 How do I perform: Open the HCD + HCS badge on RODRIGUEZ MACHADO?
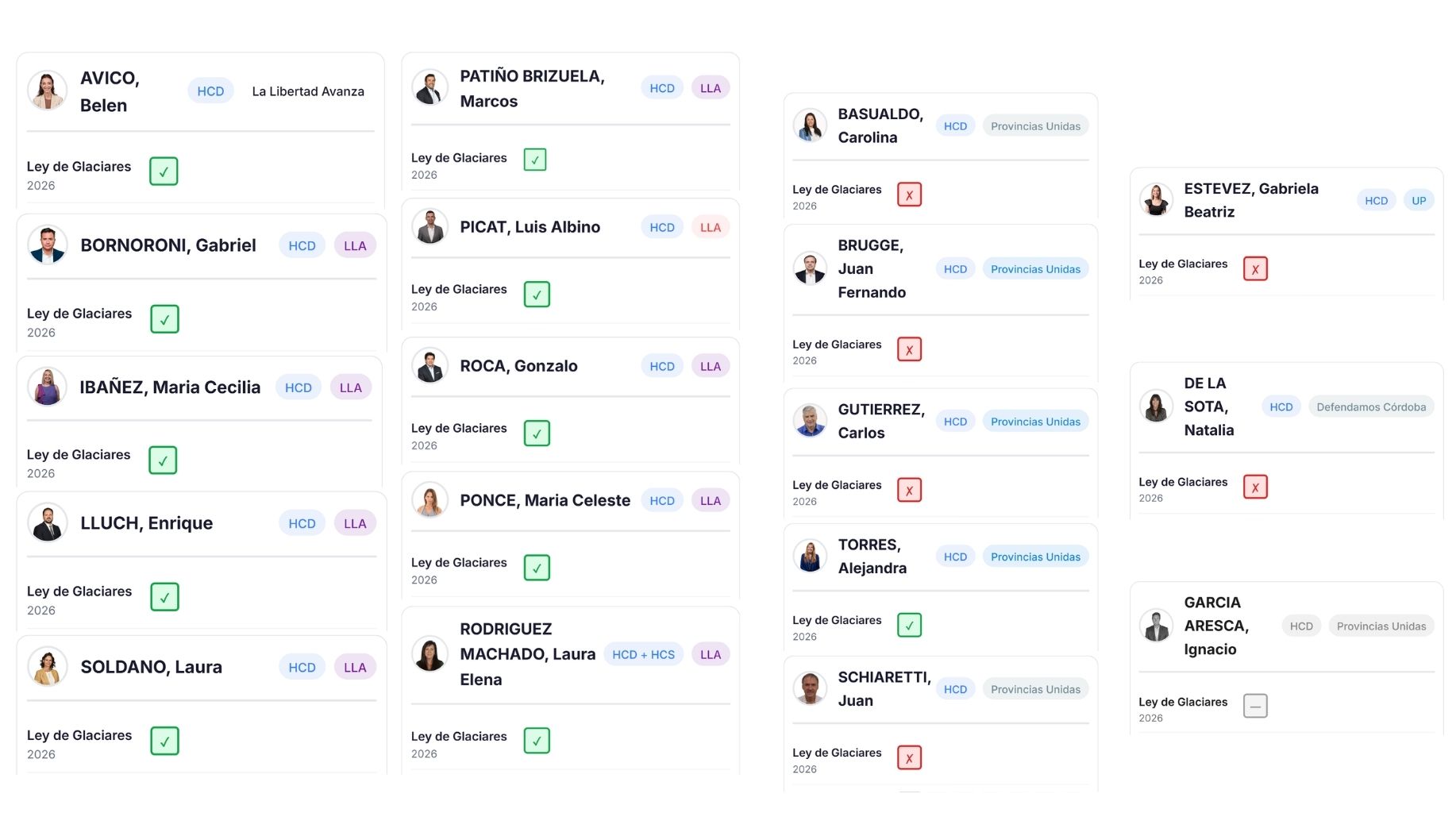[643, 653]
